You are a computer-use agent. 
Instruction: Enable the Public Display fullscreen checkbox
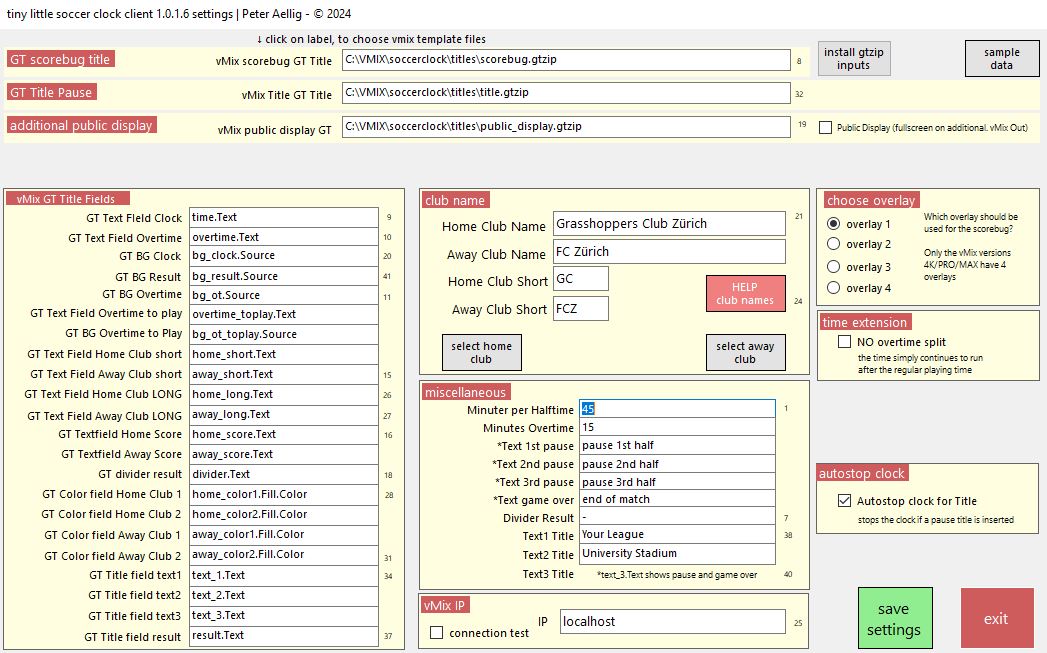point(825,128)
